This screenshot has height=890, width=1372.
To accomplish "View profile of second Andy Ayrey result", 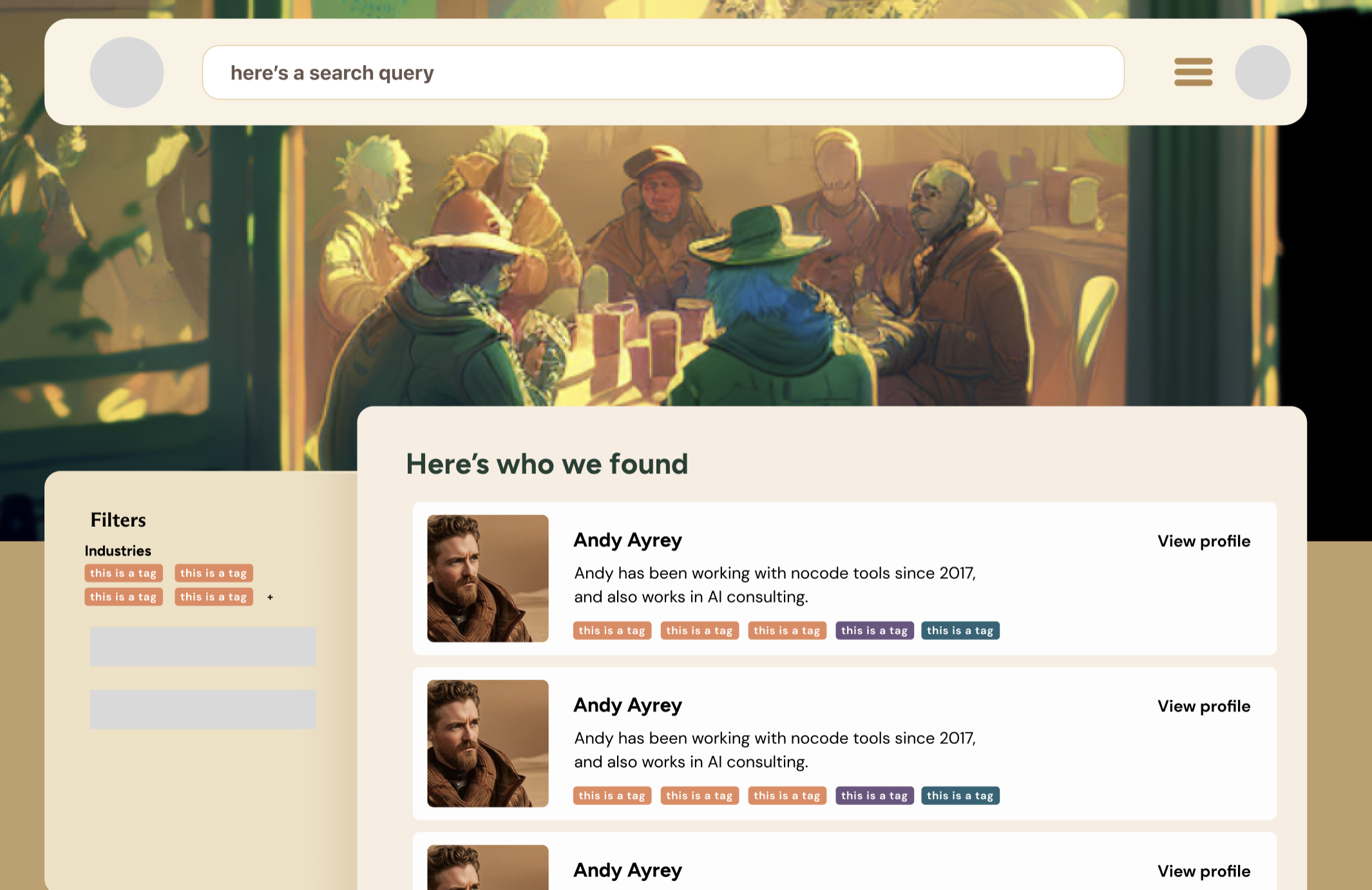I will 1203,706.
